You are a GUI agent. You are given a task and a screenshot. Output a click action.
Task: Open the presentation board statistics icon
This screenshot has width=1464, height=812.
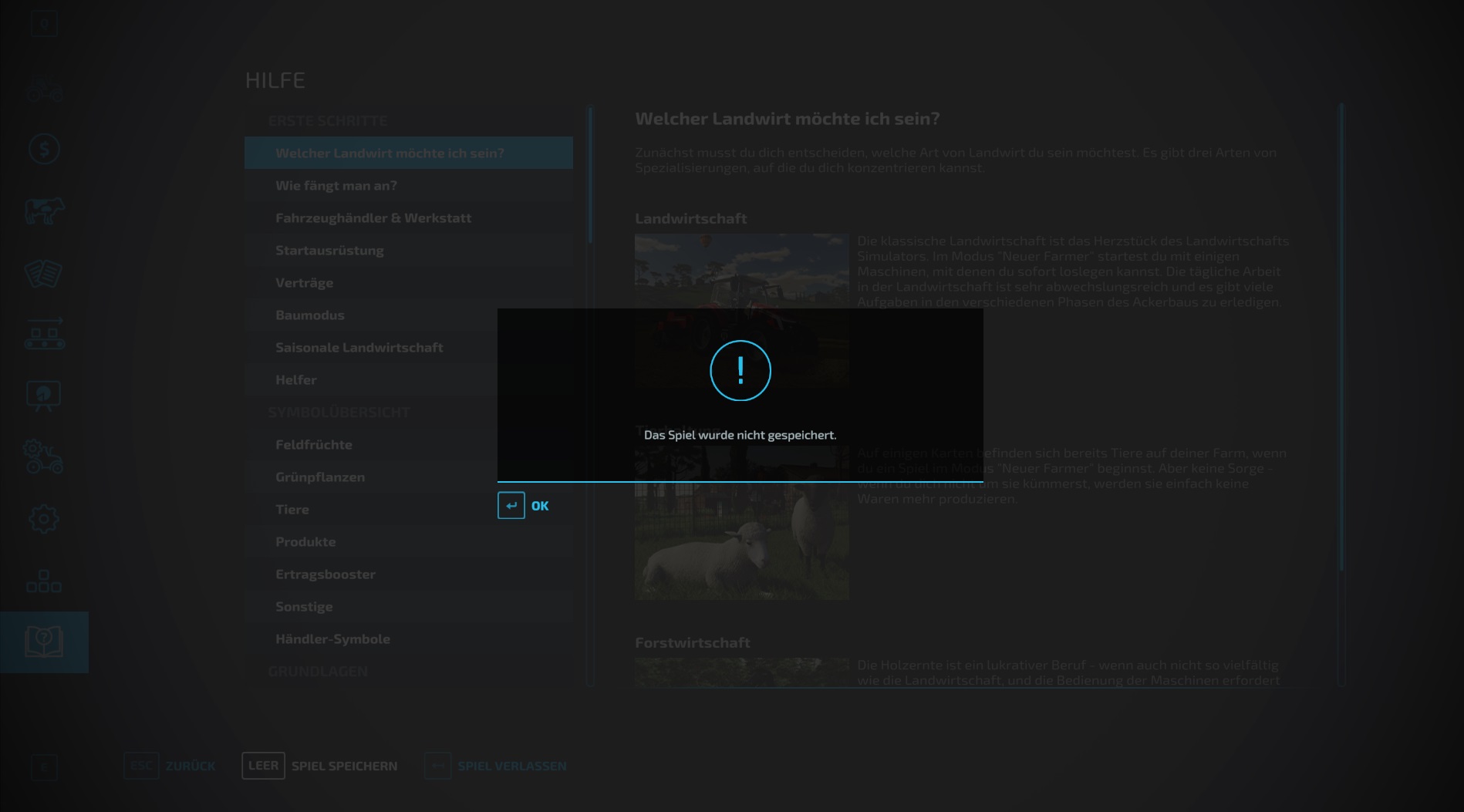(x=44, y=396)
